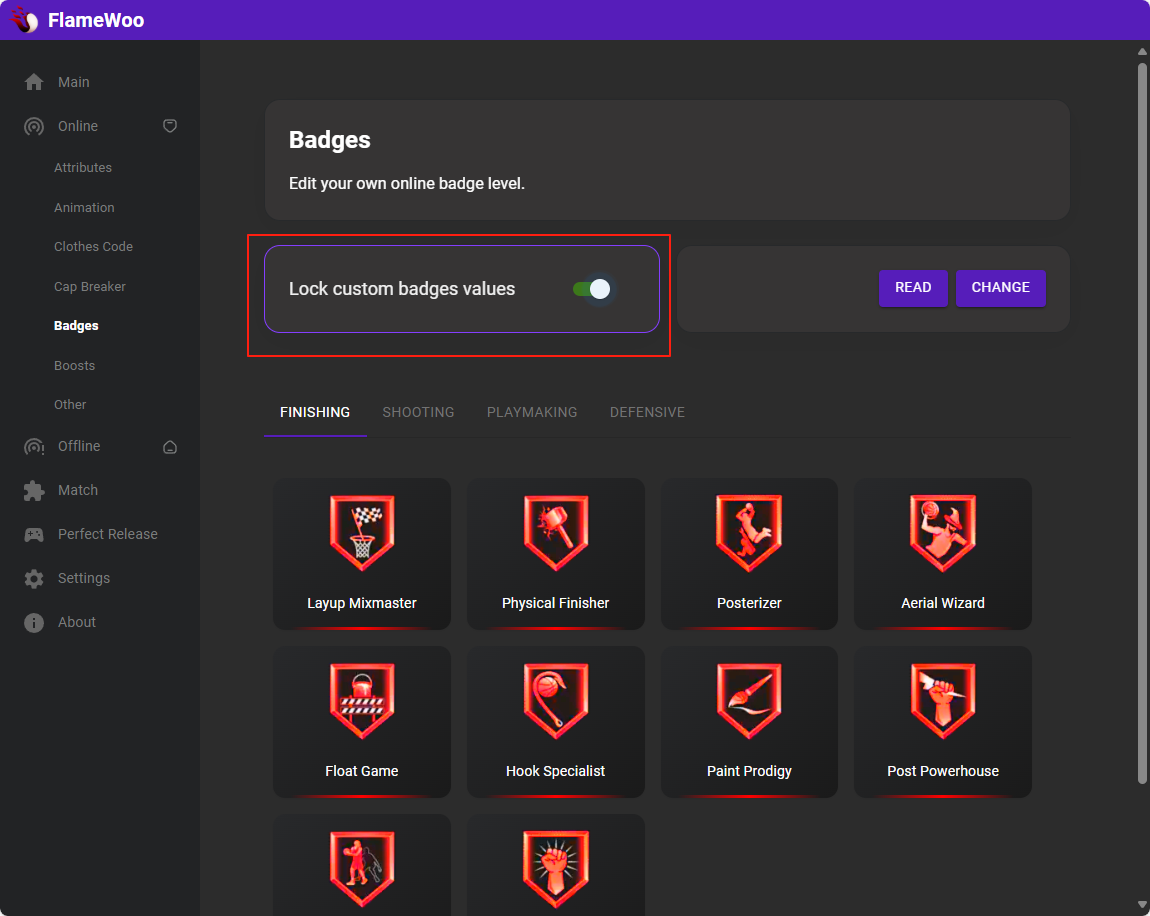Click the FlameWoo flaming ball logo
Viewport: 1150px width, 916px height.
[x=24, y=20]
